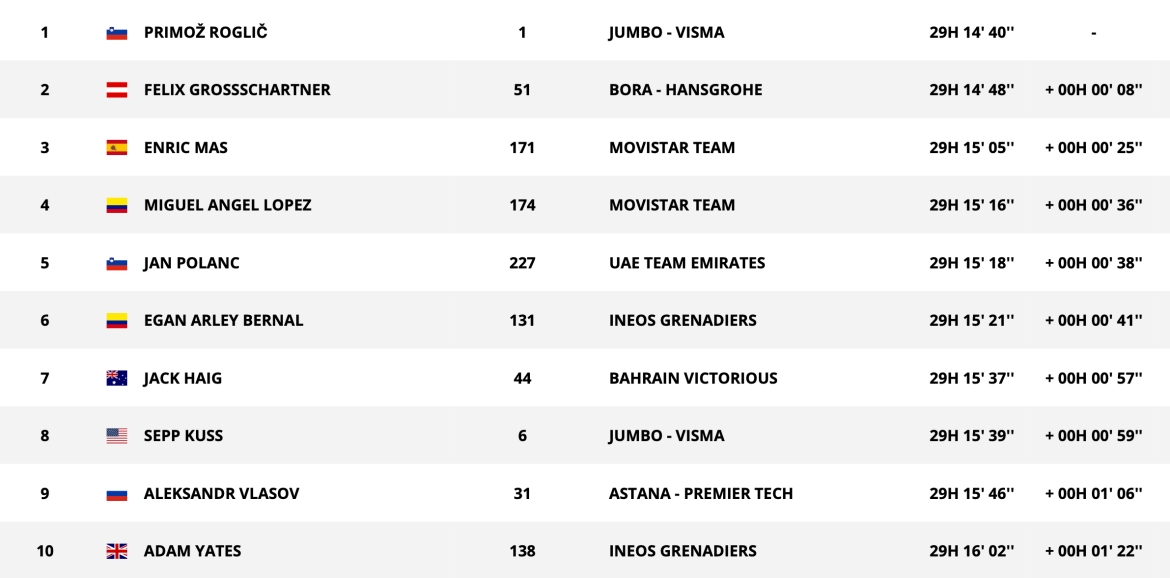Screen dimensions: 1170x578
Task: Click the Spanish flag beside Enric Mas
Action: 116,148
